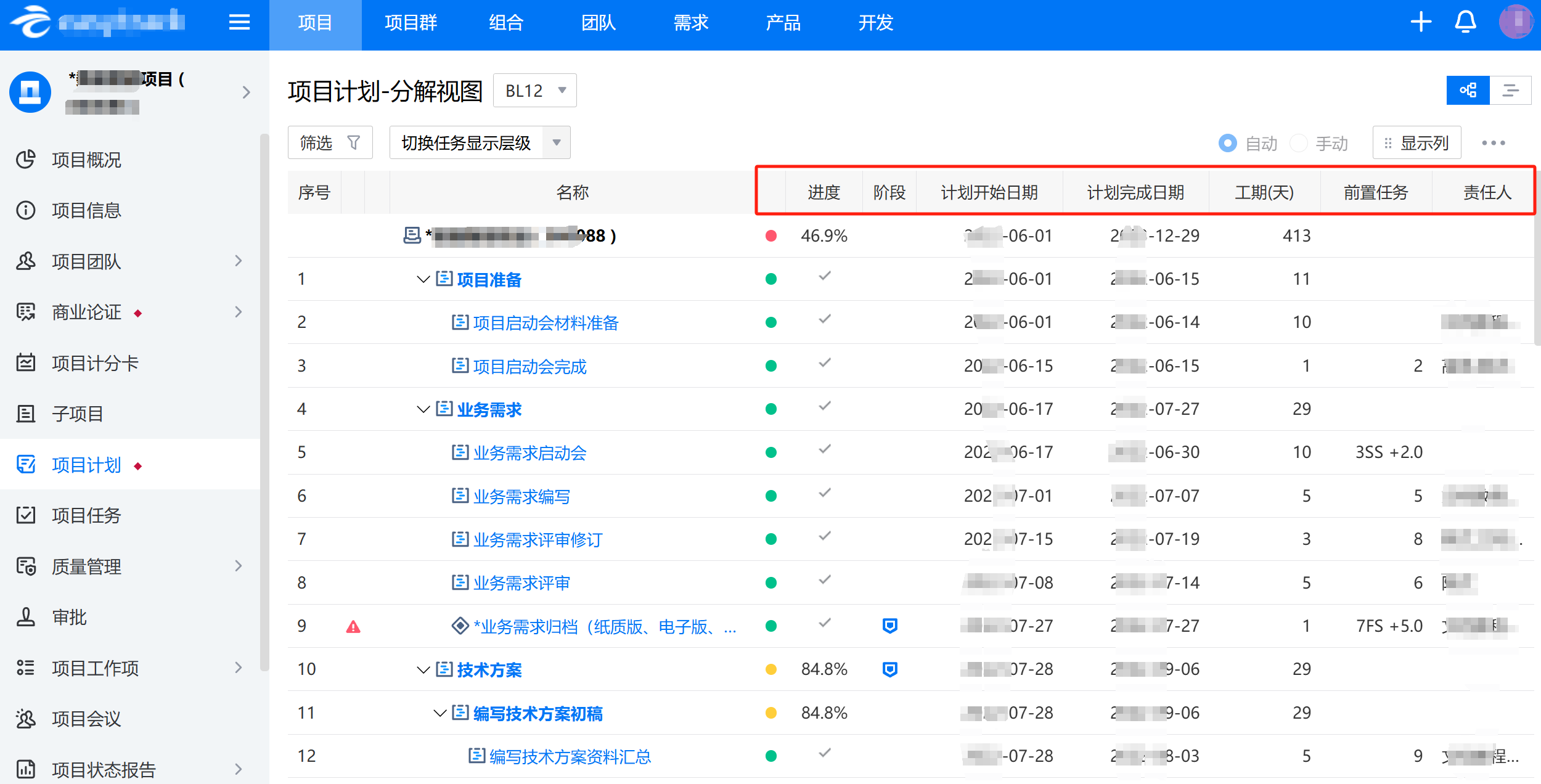This screenshot has height=784, width=1541.
Task: Switch to breakdown tree view icon
Action: coord(1468,91)
